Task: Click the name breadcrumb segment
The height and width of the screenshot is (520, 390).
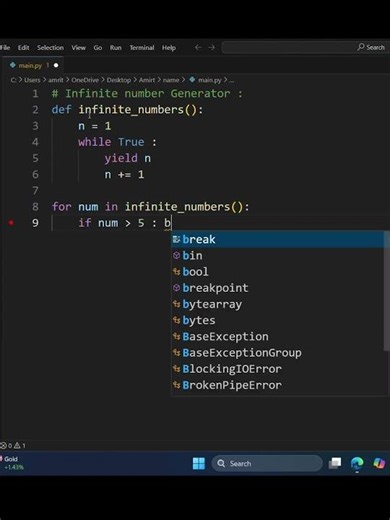Action: point(171,80)
